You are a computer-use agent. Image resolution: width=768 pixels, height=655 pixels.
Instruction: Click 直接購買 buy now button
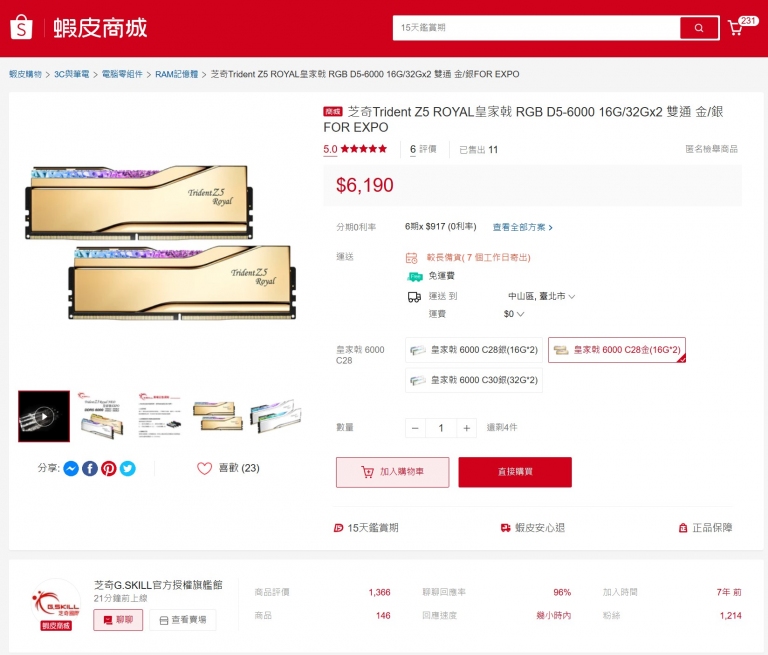pyautogui.click(x=515, y=472)
